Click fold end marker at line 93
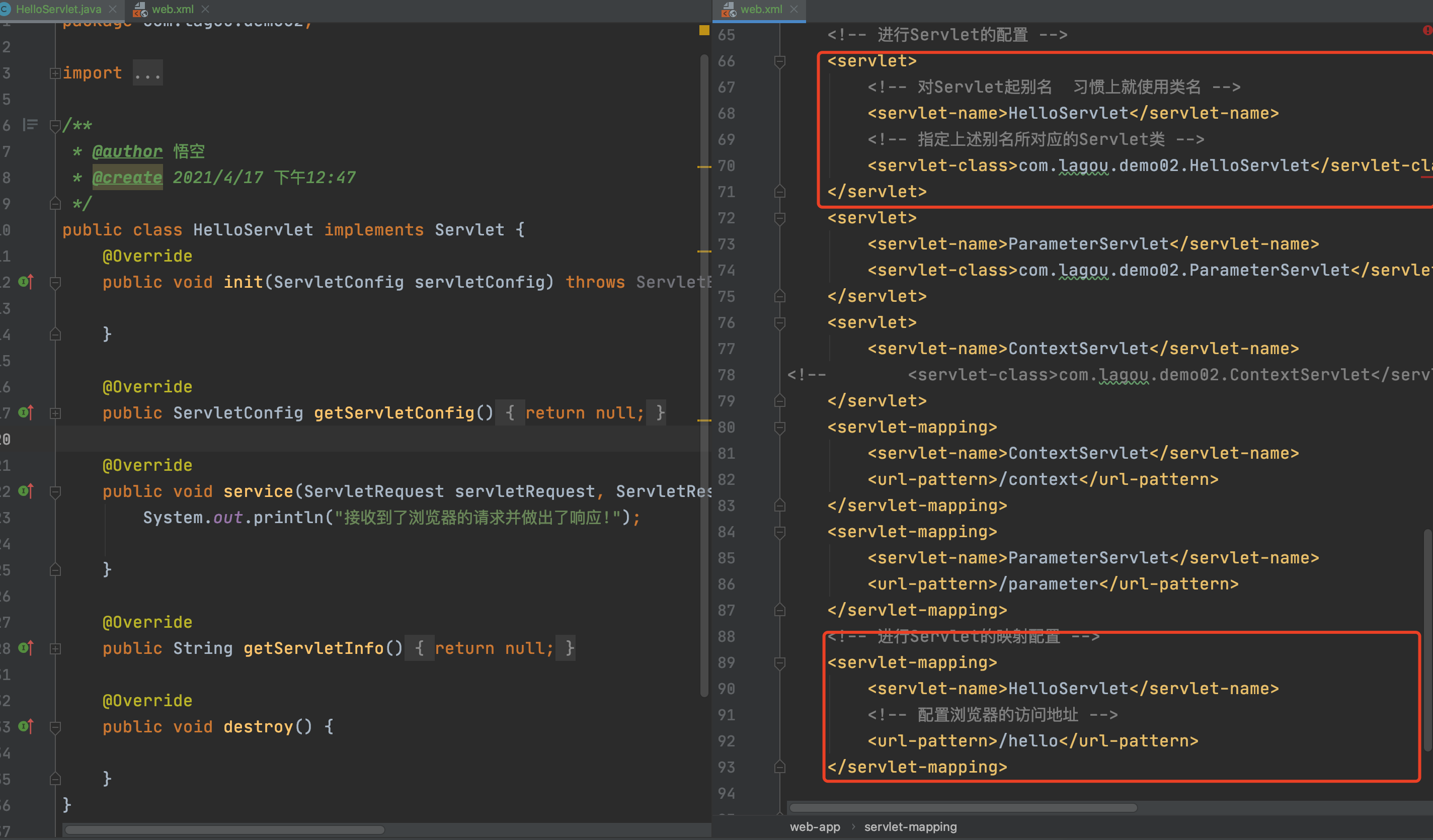This screenshot has height=840, width=1433. click(x=779, y=767)
